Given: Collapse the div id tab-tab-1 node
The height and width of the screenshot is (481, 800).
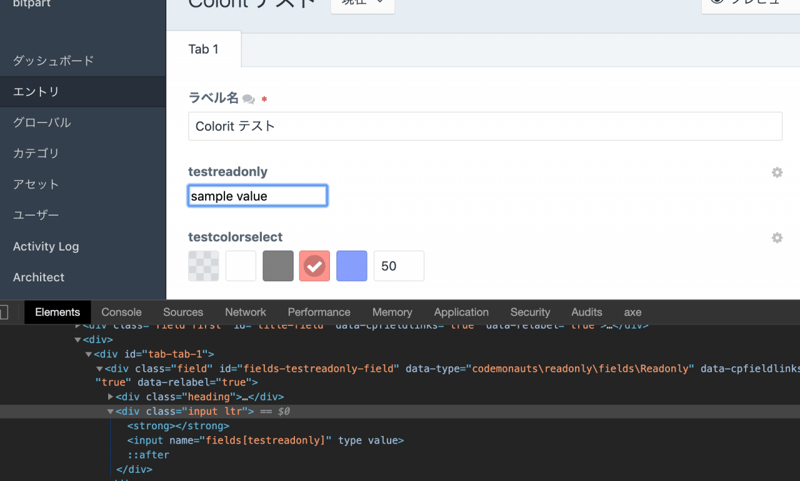Looking at the screenshot, I should coord(88,354).
